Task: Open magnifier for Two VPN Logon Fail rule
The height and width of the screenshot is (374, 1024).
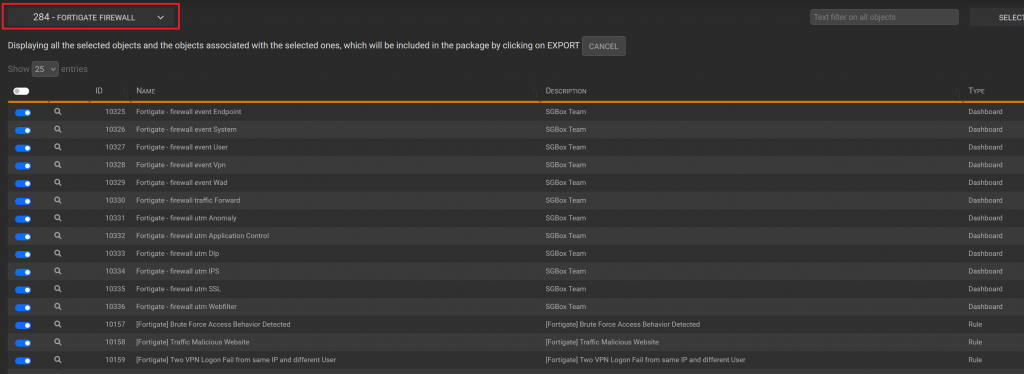Action: (x=57, y=360)
